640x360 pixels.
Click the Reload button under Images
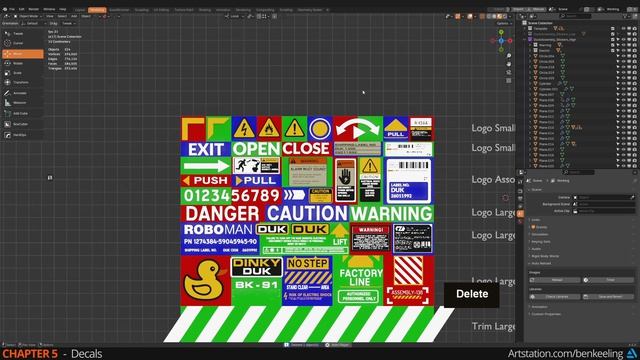point(555,280)
